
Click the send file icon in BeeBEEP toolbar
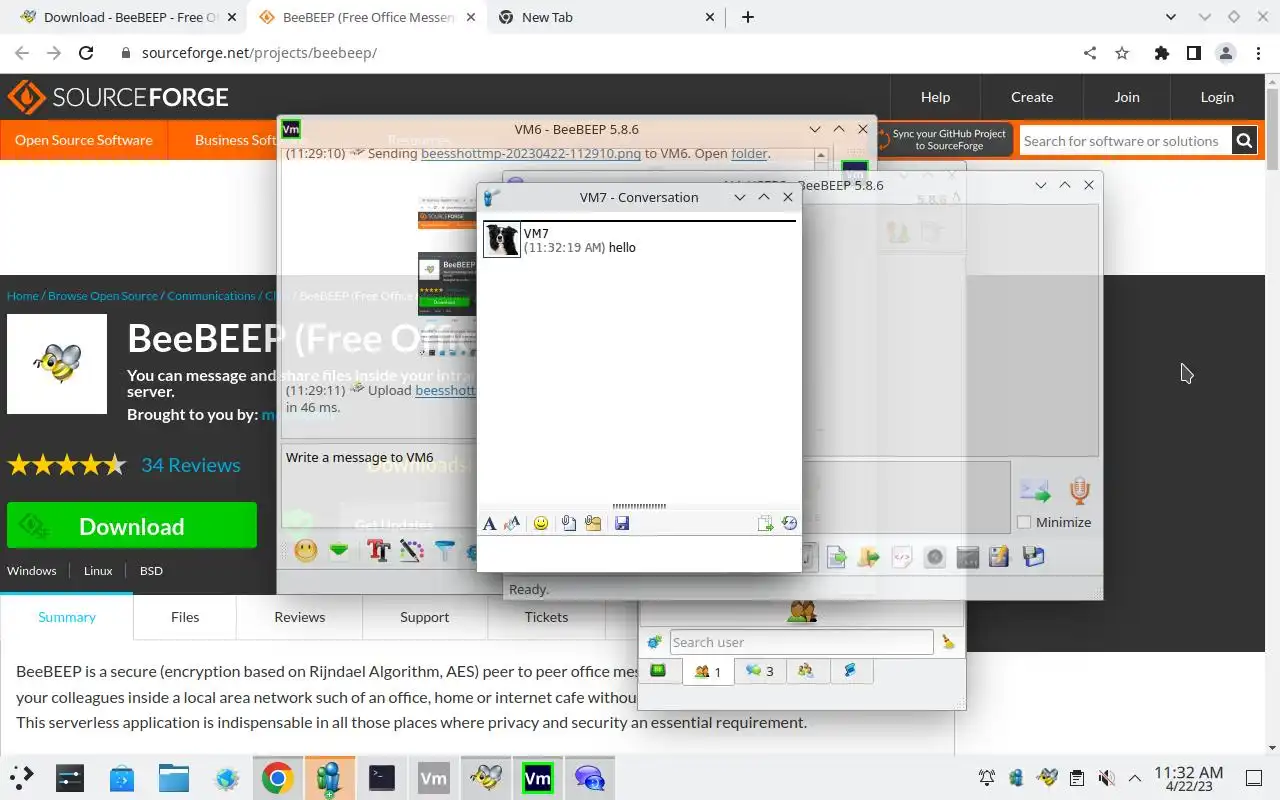[x=836, y=557]
